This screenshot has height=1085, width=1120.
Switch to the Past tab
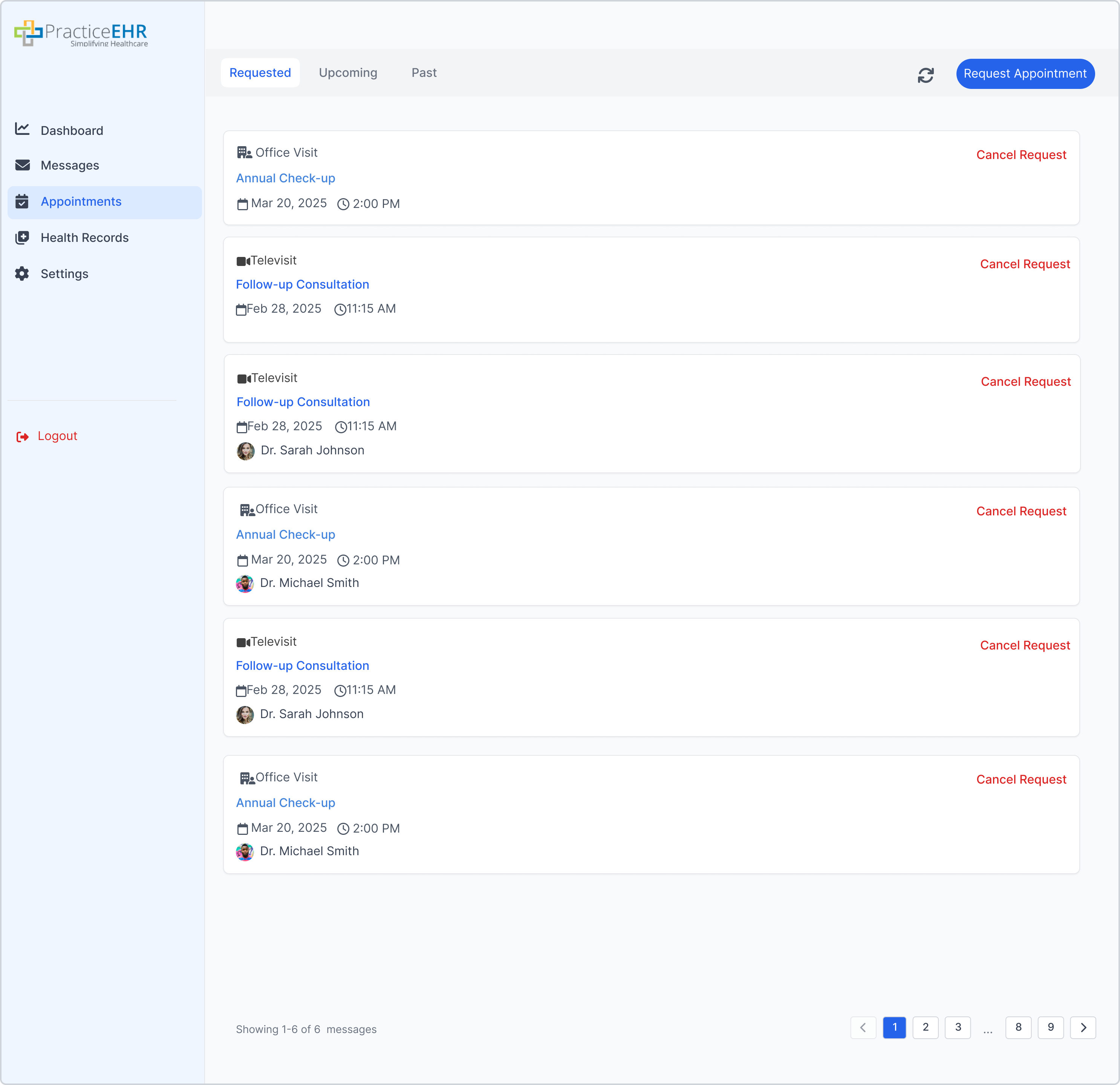[x=424, y=73]
